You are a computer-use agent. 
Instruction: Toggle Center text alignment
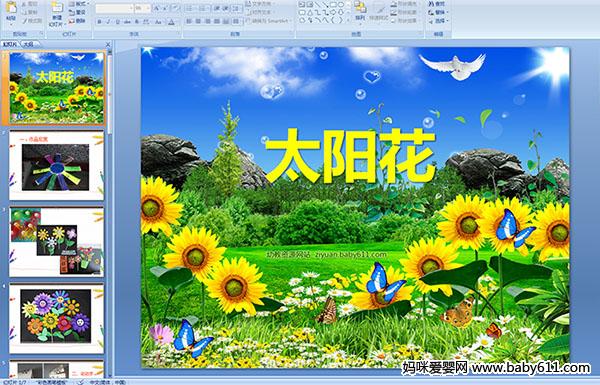(x=198, y=21)
